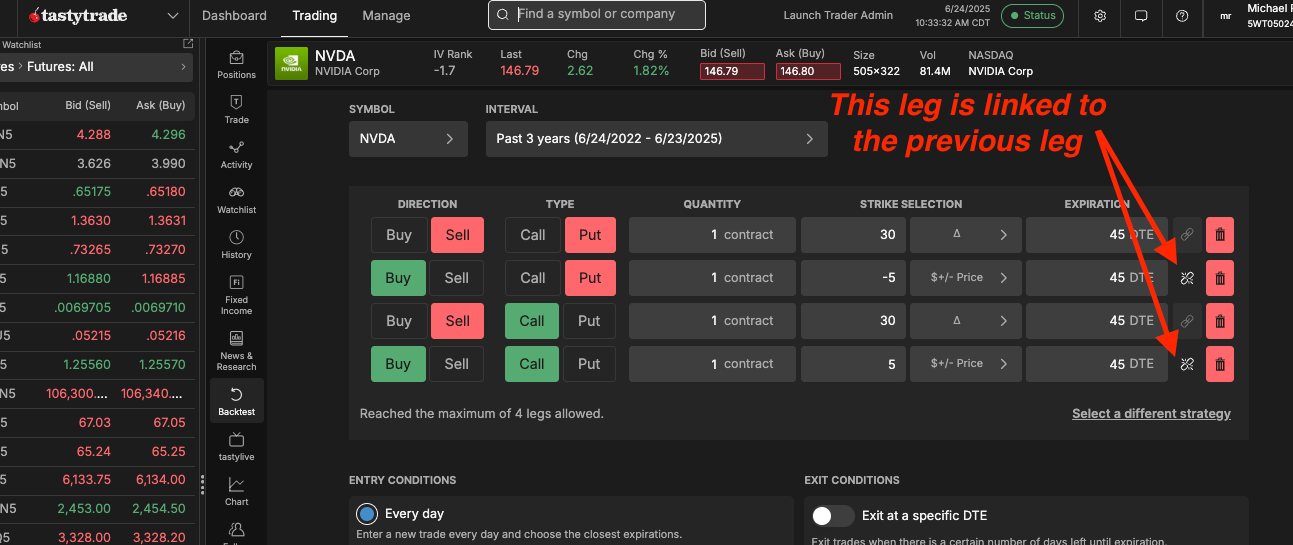Switch to the Dashboard tab

click(234, 15)
